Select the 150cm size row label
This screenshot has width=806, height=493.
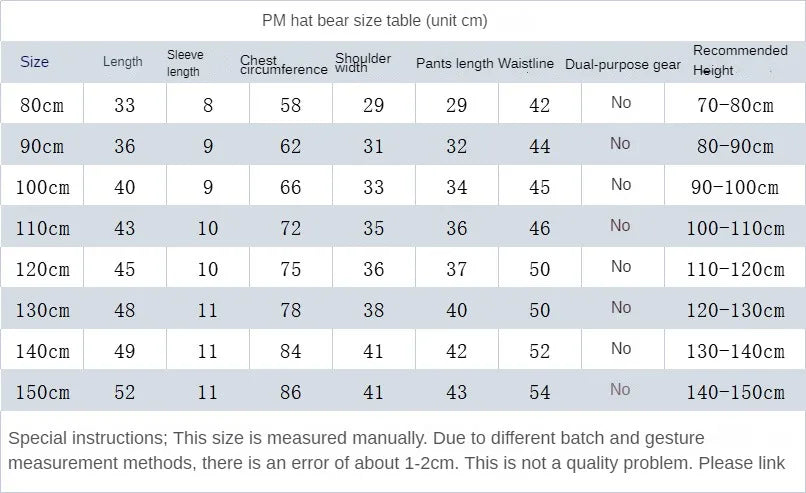[43, 392]
